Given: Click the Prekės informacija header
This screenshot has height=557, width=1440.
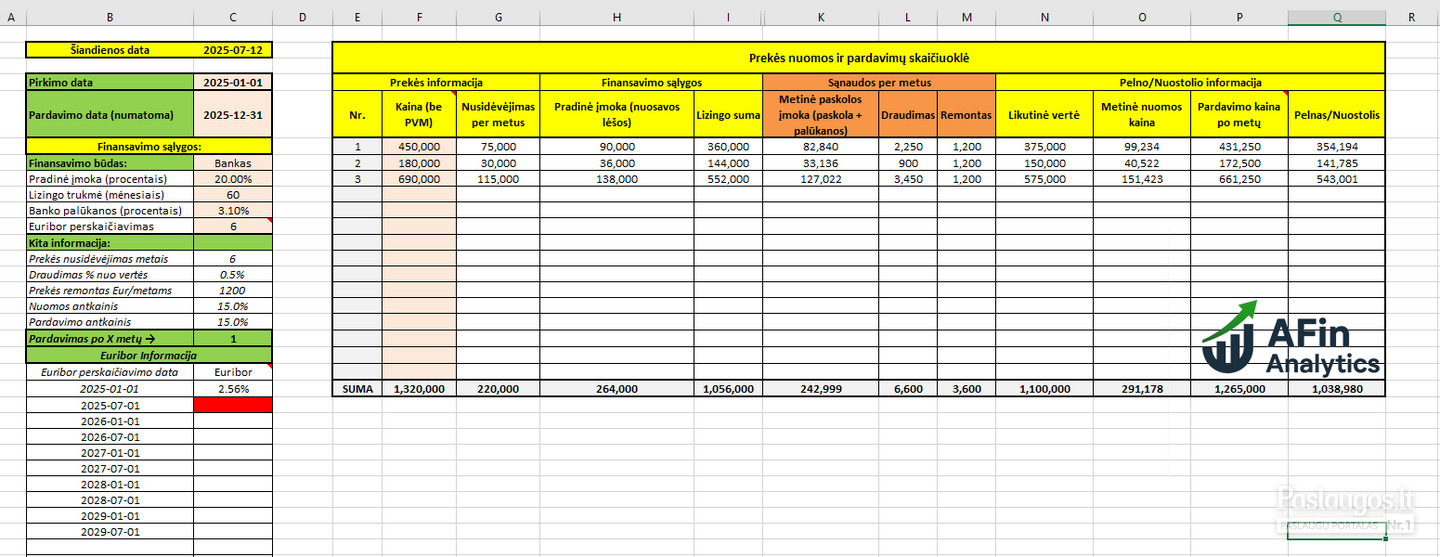Looking at the screenshot, I should (436, 82).
